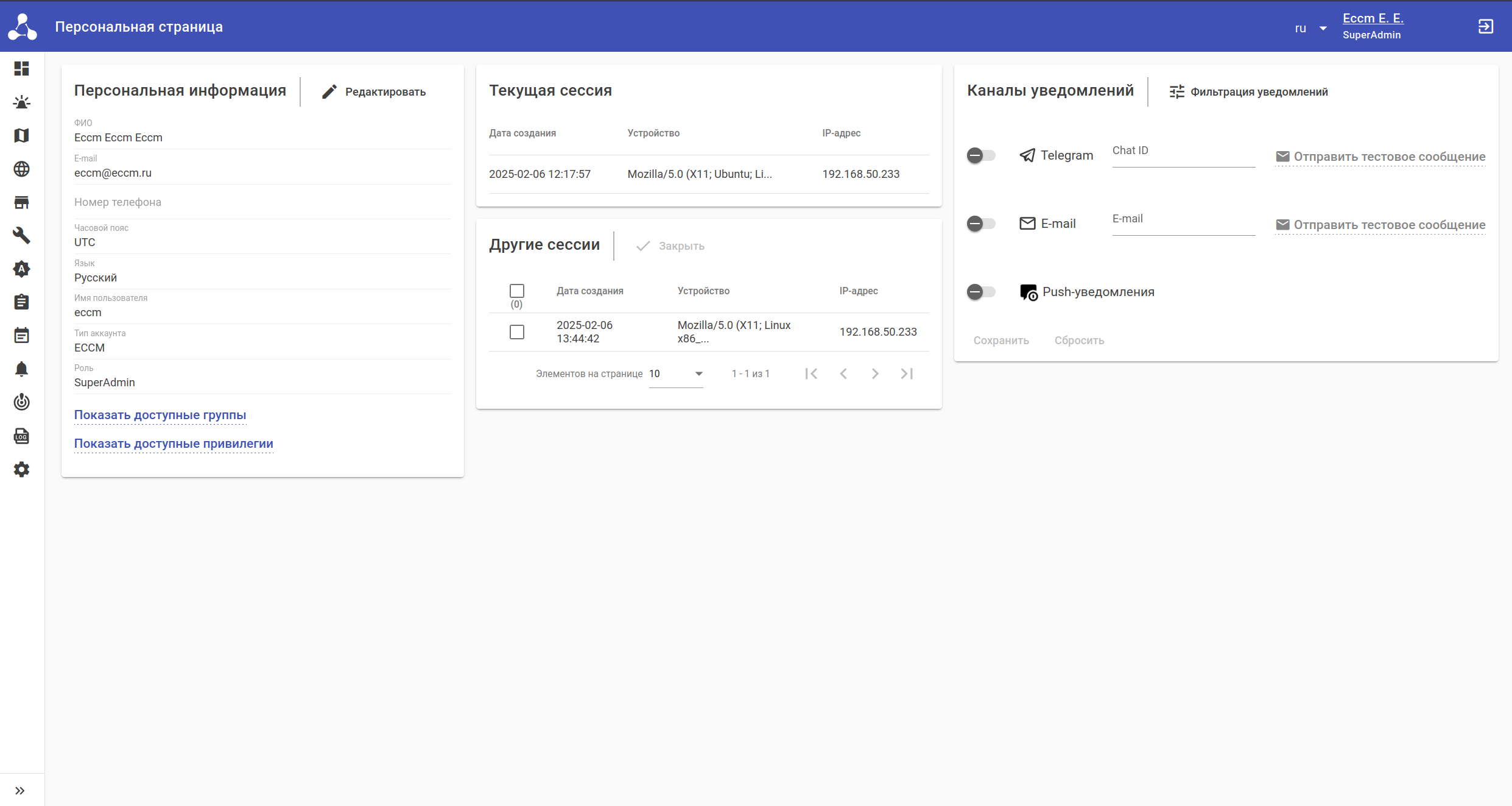This screenshot has width=1512, height=806.
Task: Toggle Push-уведомления switch on
Action: 981,292
